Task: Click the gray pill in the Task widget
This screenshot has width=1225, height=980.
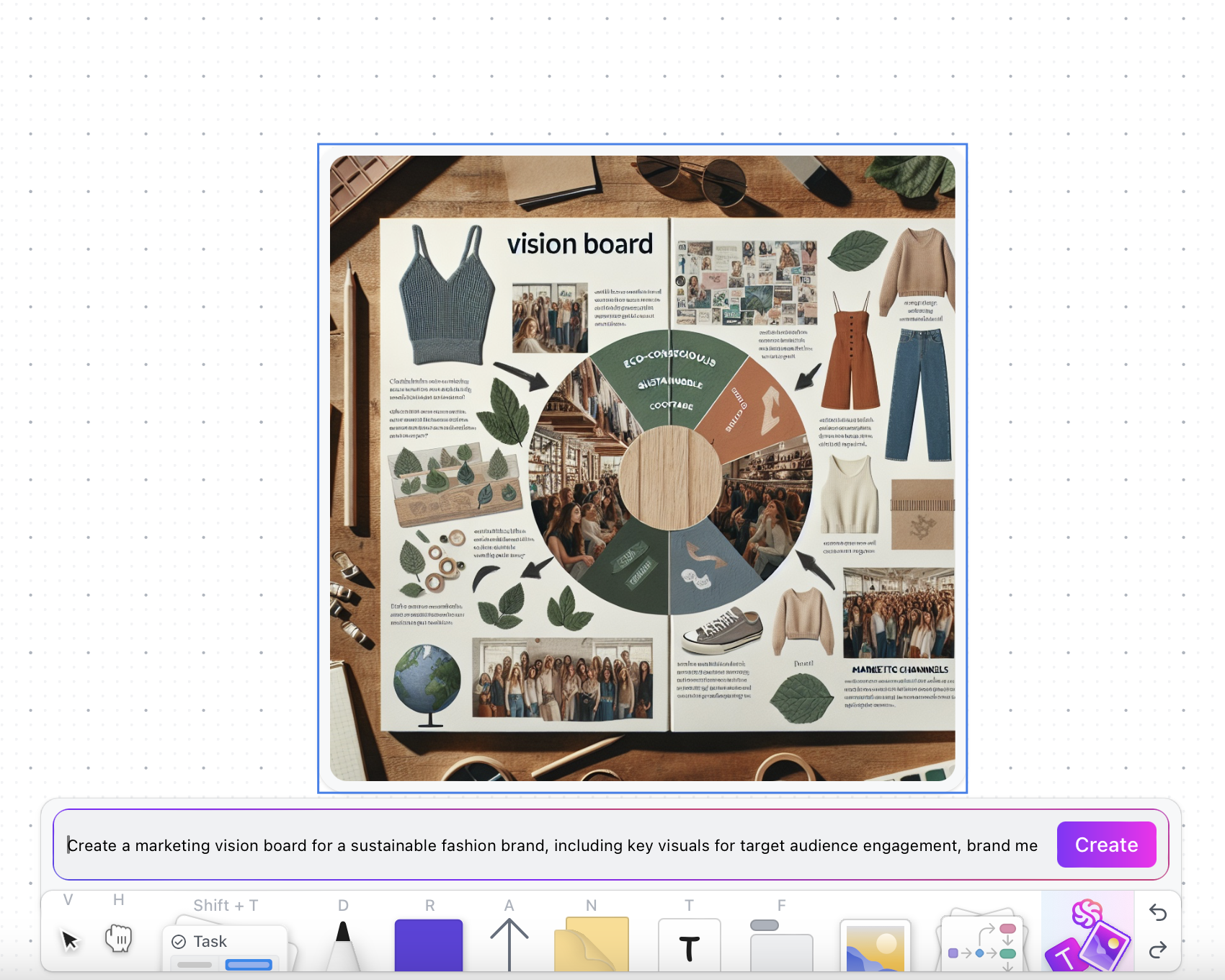Action: point(193,964)
